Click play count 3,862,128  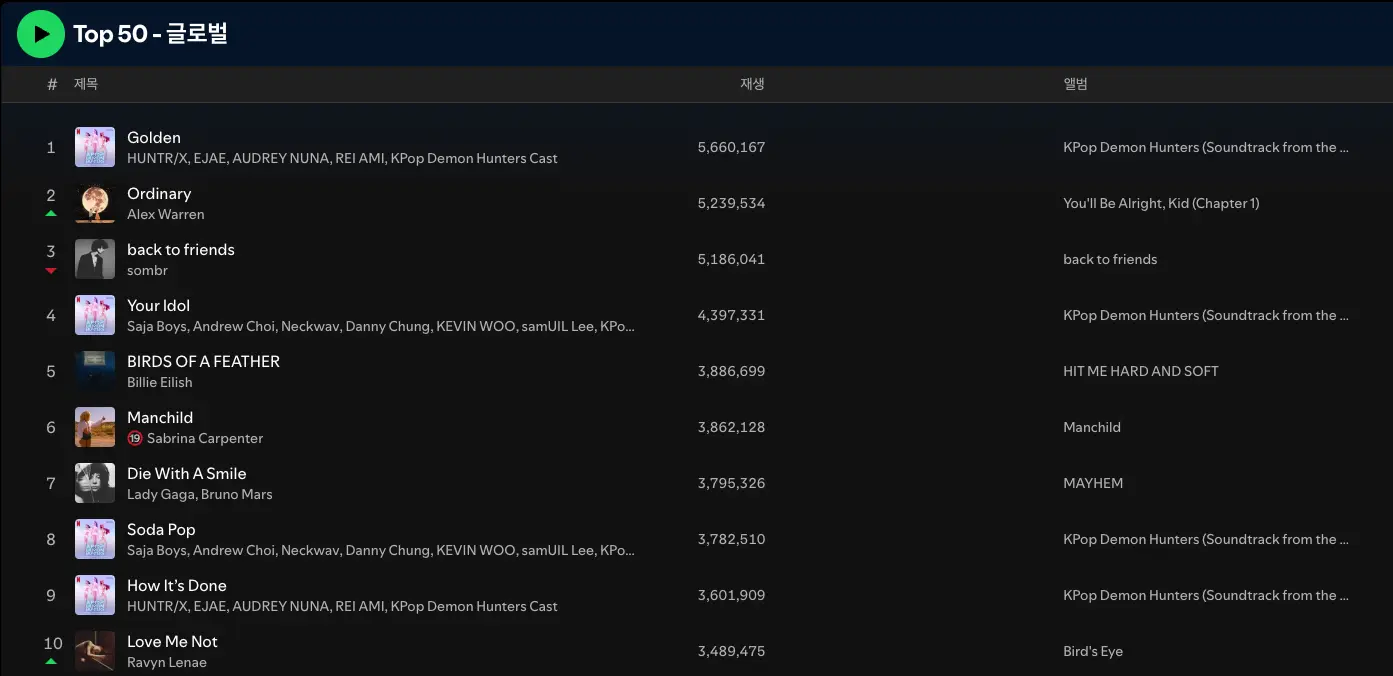click(731, 427)
